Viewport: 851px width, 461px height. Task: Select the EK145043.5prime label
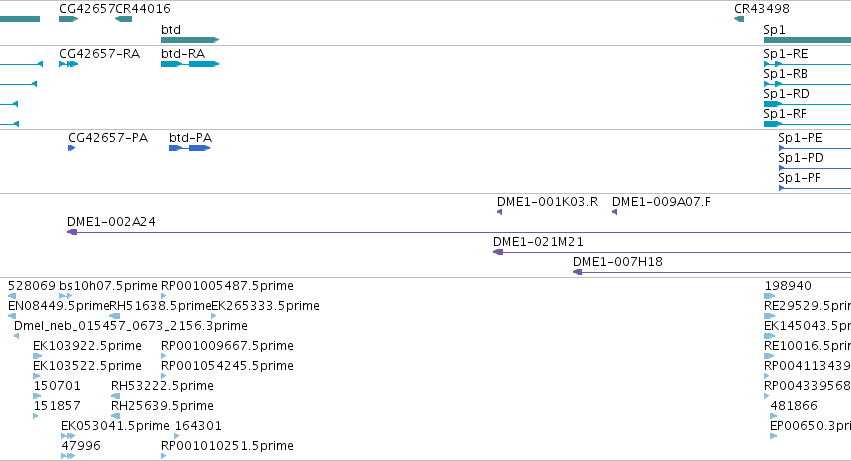(x=808, y=326)
